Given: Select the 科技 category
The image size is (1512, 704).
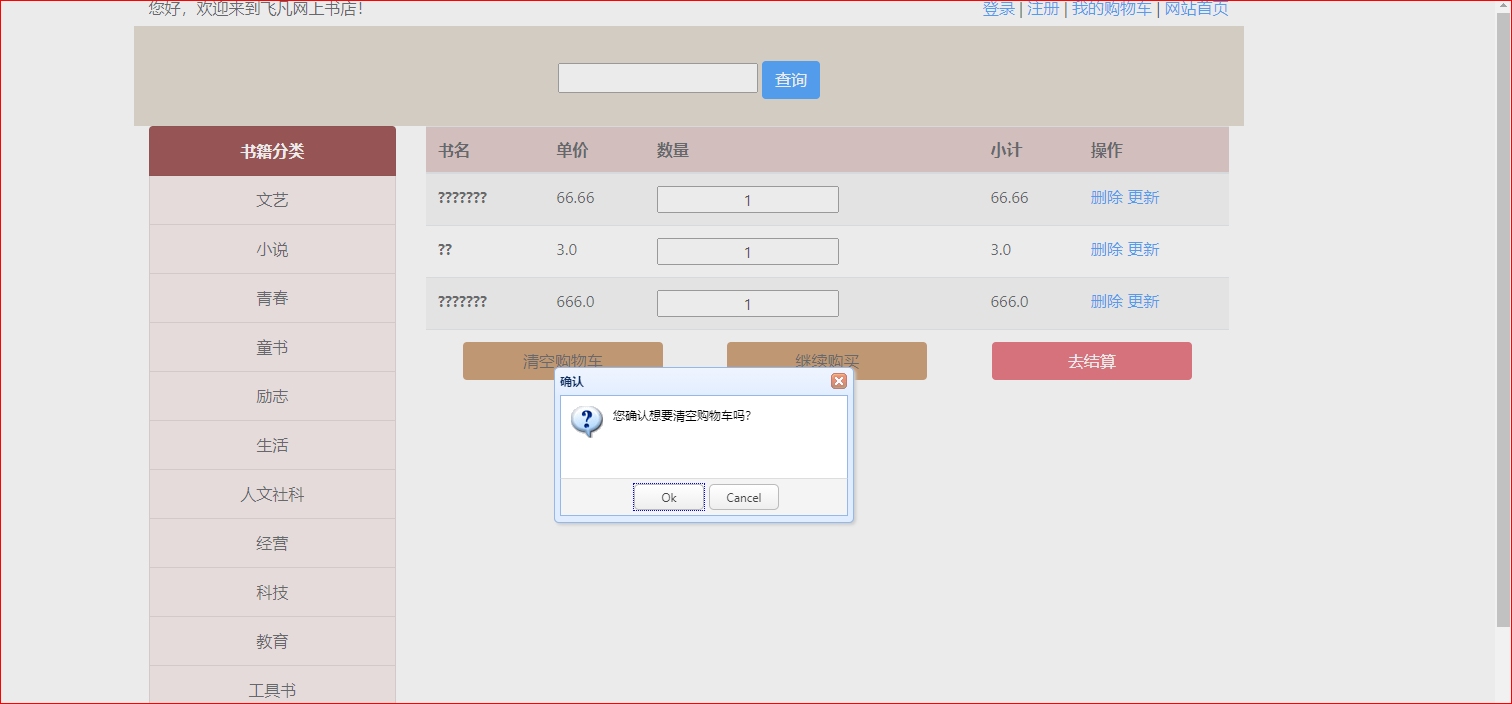Looking at the screenshot, I should 272,592.
